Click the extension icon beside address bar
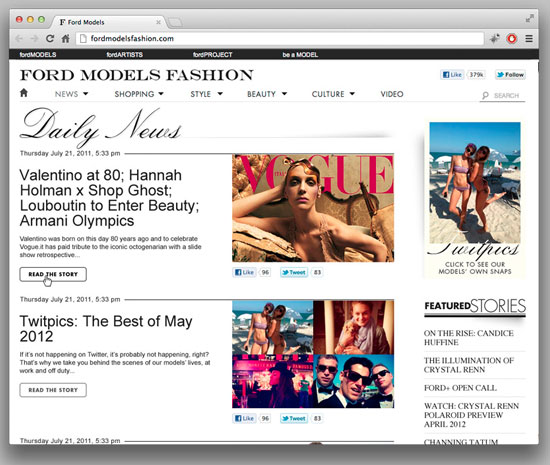Image resolution: width=550 pixels, height=465 pixels. (x=495, y=39)
